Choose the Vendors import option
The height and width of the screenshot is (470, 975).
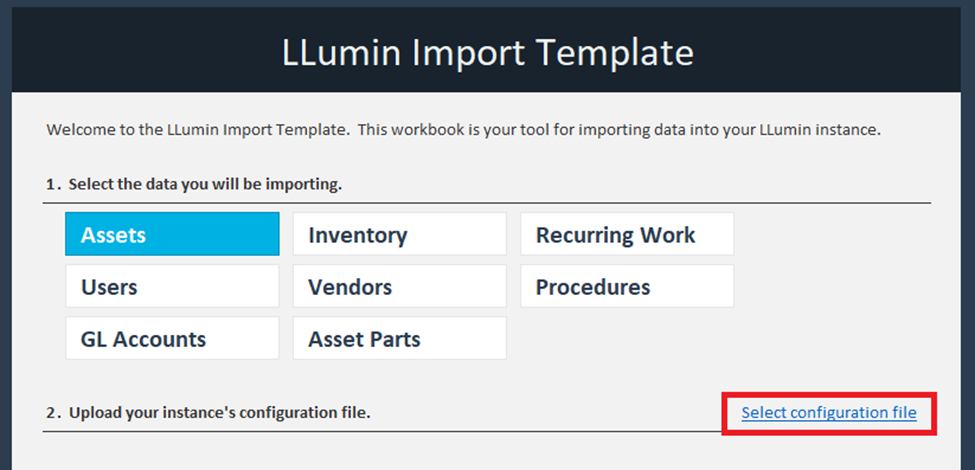pos(399,287)
